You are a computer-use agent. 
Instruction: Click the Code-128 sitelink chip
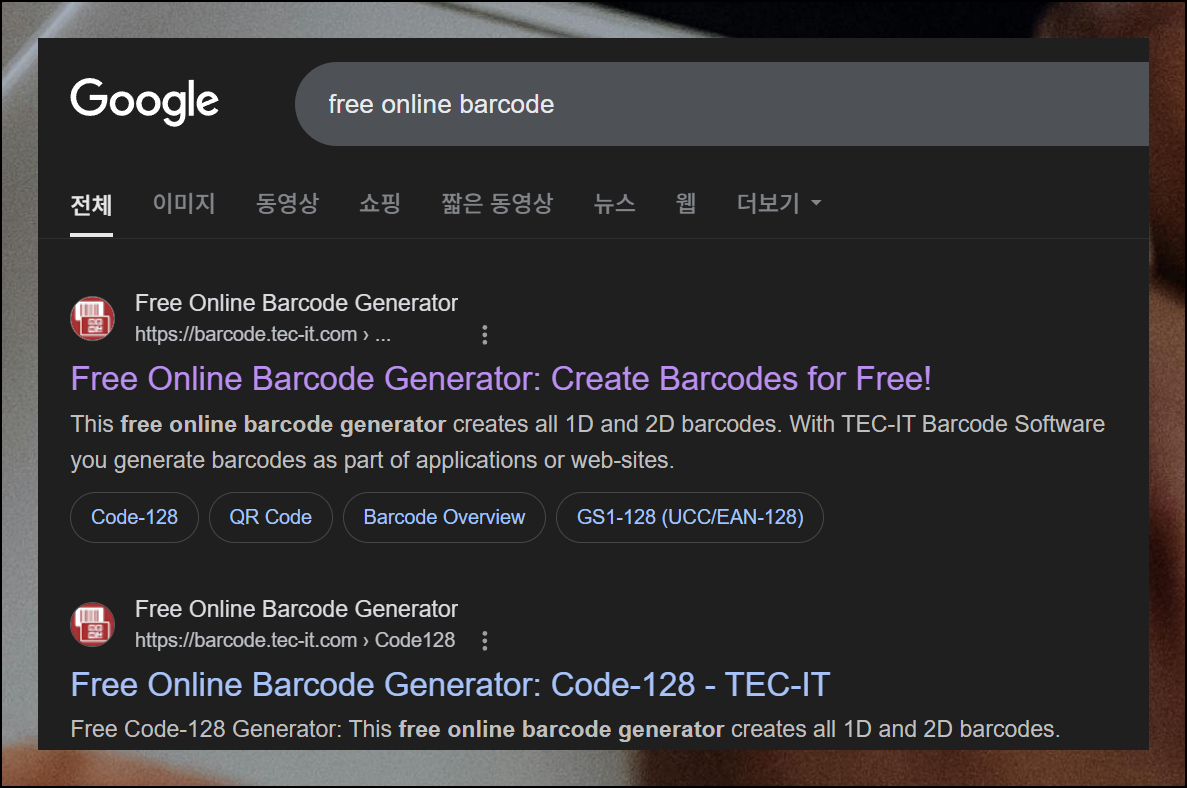pyautogui.click(x=134, y=517)
